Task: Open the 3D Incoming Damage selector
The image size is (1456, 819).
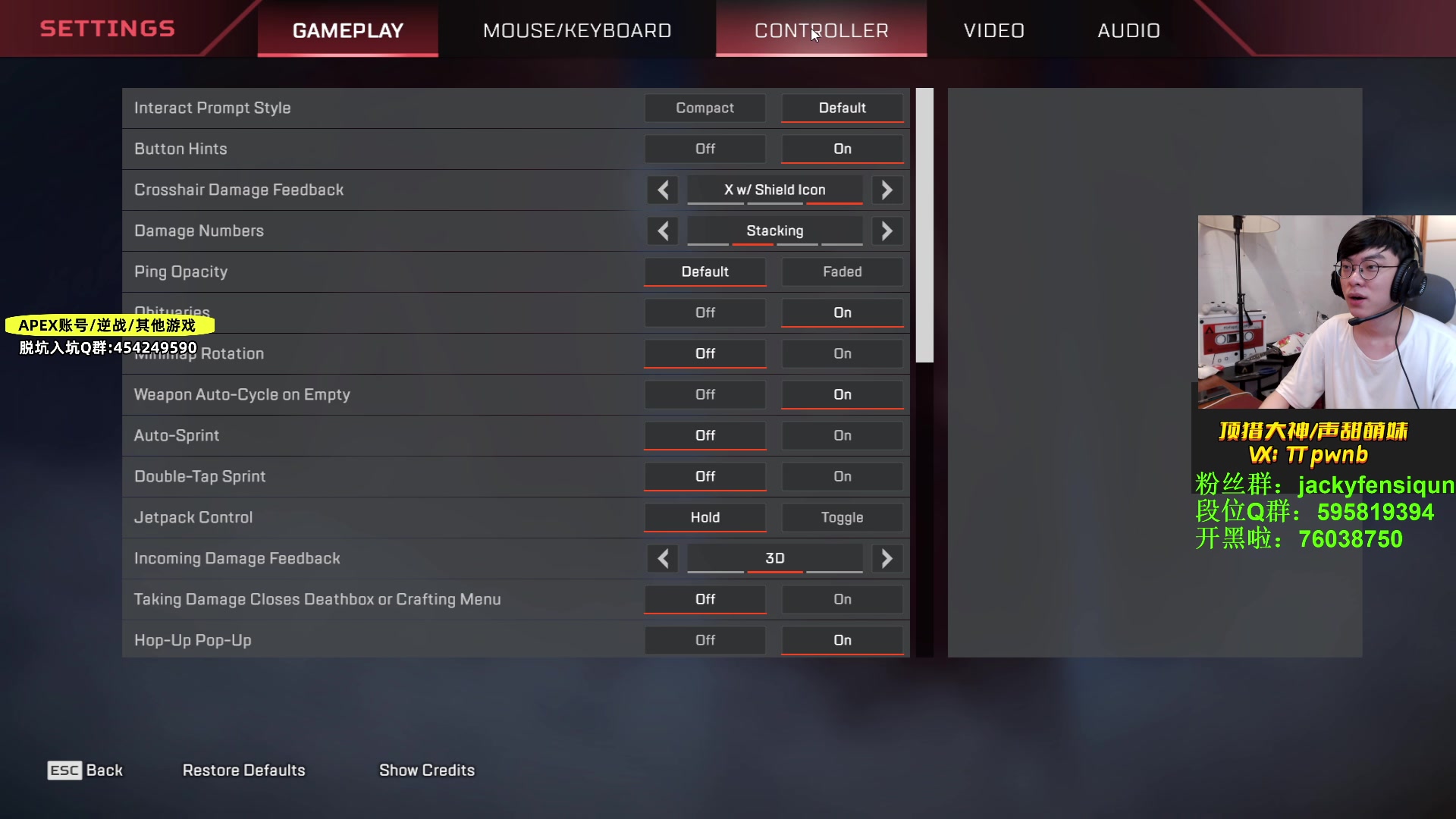Action: tap(774, 558)
